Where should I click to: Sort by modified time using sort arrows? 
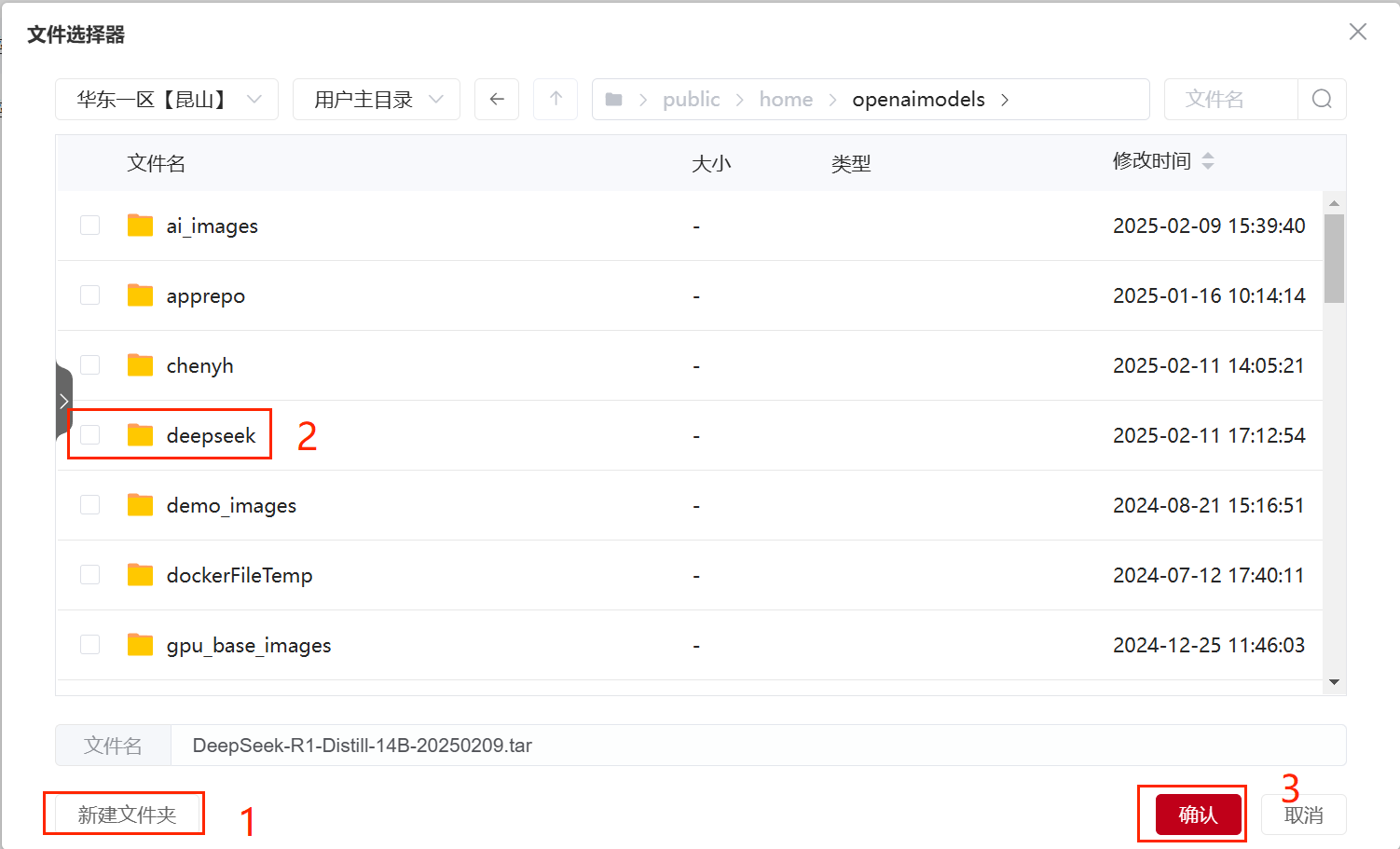tap(1208, 161)
